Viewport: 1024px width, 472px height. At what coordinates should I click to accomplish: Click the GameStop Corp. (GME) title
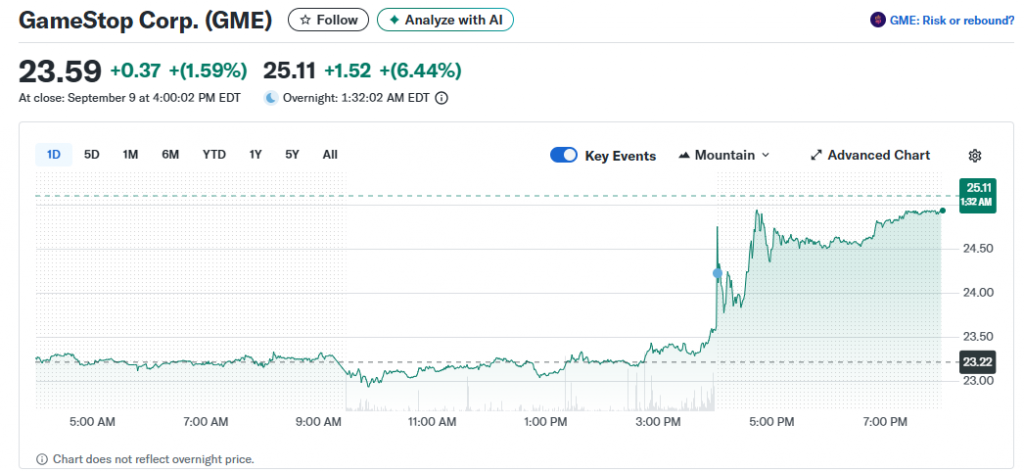click(145, 20)
